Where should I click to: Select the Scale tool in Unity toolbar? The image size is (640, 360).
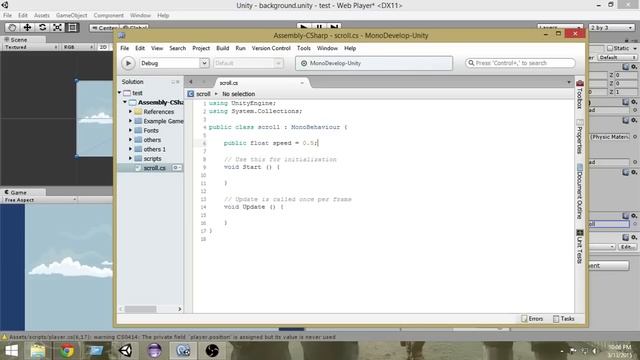tap(58, 27)
